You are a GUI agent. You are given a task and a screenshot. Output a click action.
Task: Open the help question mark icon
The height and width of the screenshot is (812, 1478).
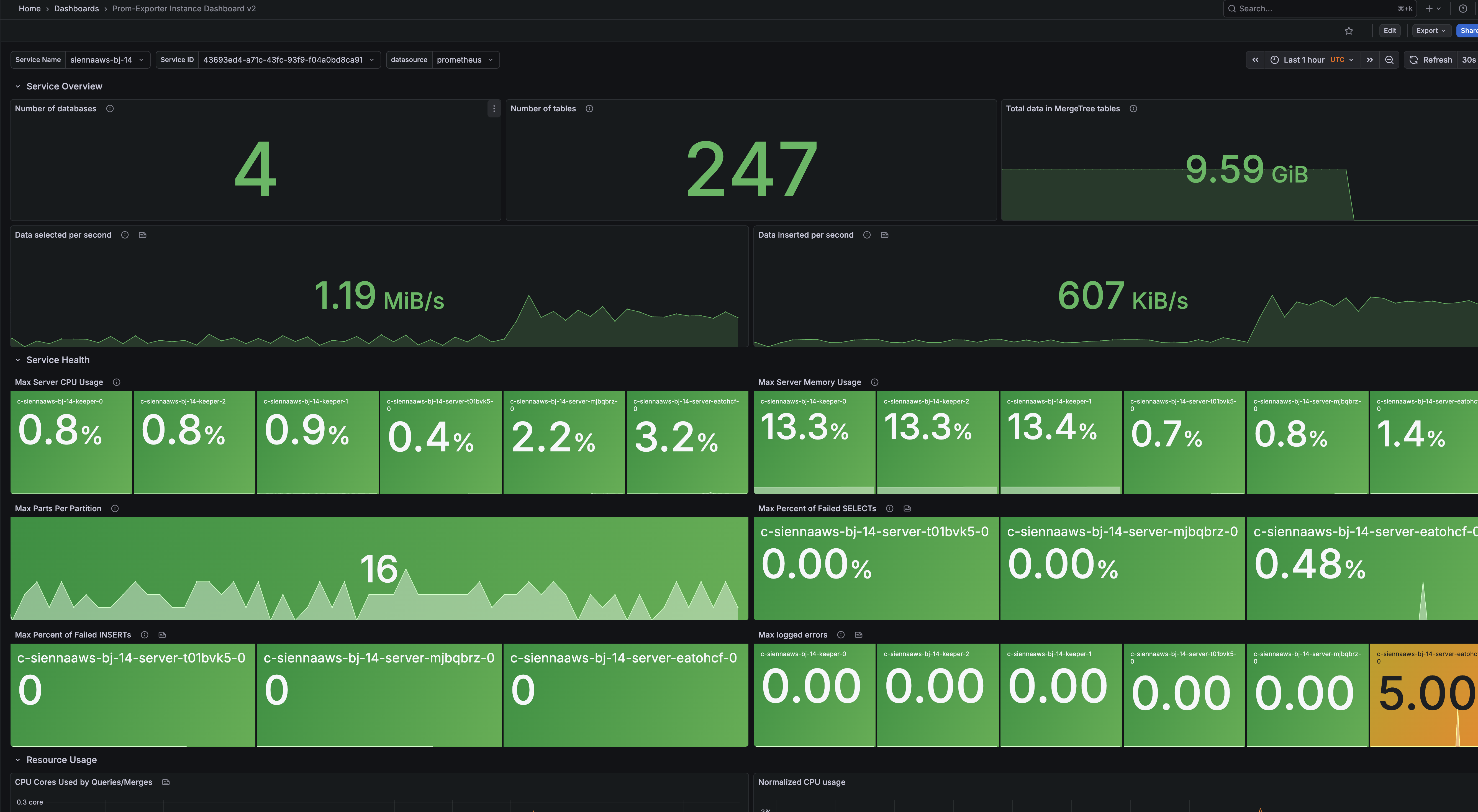tap(1462, 9)
